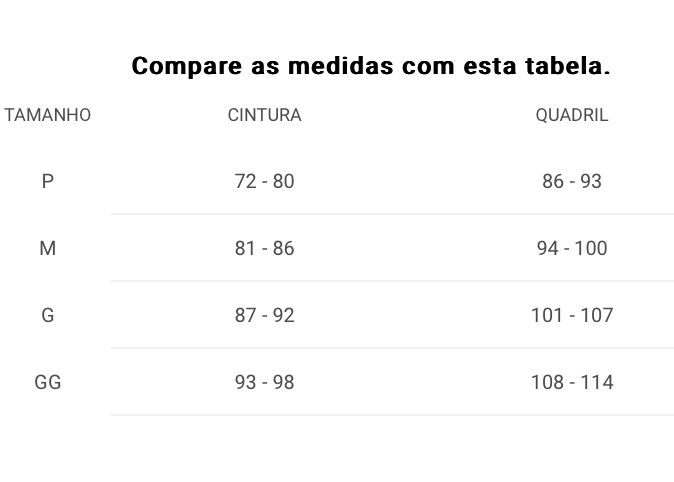Click the divider line below the P row
Screen dimensions: 674x482
pyautogui.click(x=392, y=214)
